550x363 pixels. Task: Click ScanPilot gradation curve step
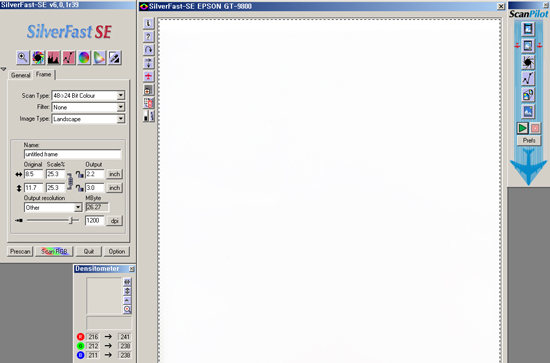528,79
